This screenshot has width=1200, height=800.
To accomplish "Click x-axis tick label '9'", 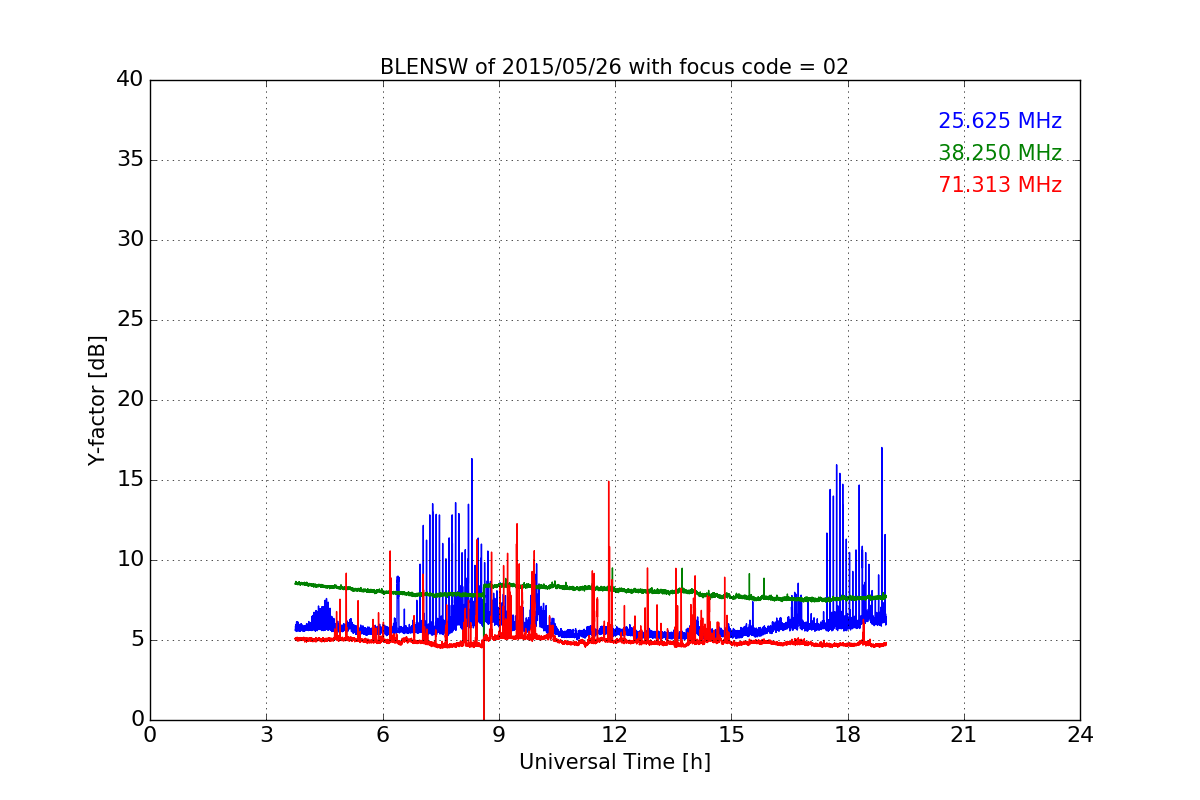I will (x=499, y=735).
